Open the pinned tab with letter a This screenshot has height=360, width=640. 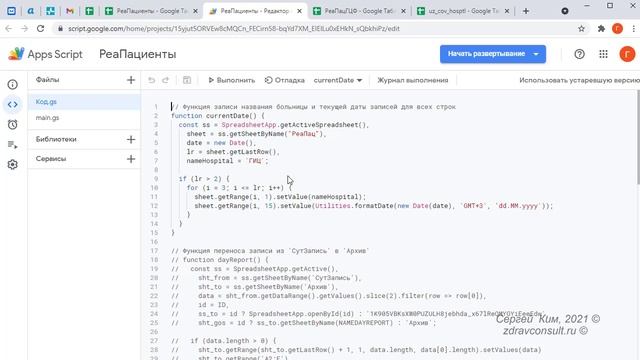31,11
